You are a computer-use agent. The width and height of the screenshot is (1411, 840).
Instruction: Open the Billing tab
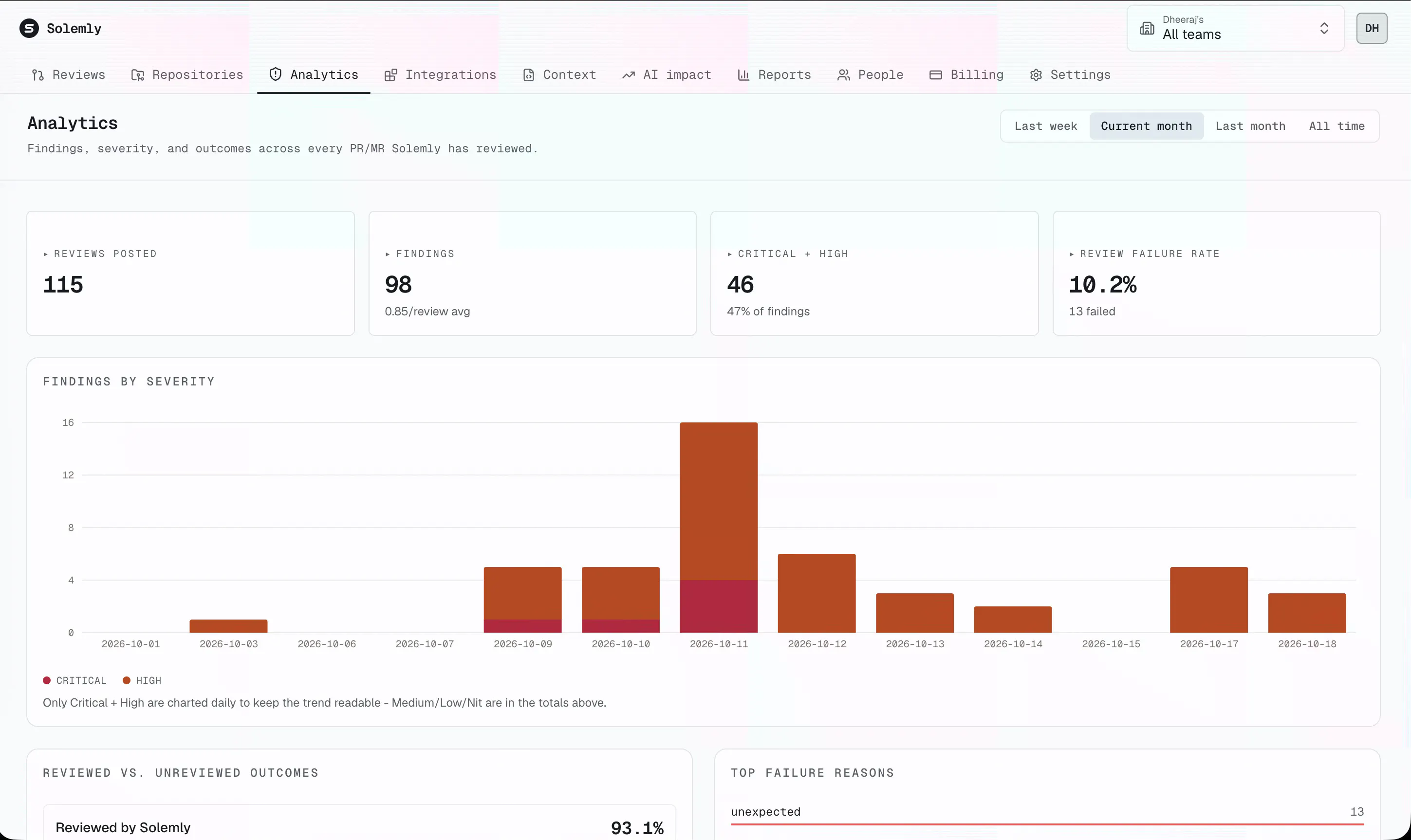coord(966,75)
